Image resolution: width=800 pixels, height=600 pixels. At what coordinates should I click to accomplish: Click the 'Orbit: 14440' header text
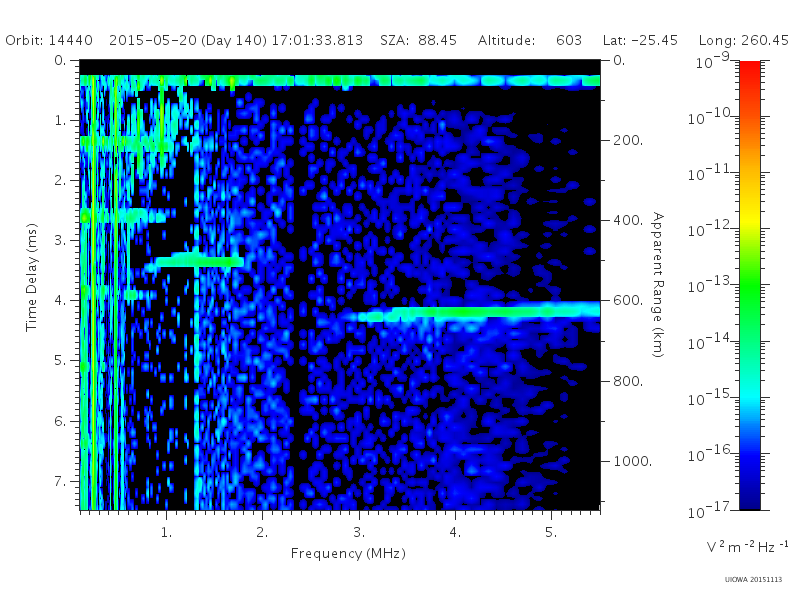coord(49,40)
